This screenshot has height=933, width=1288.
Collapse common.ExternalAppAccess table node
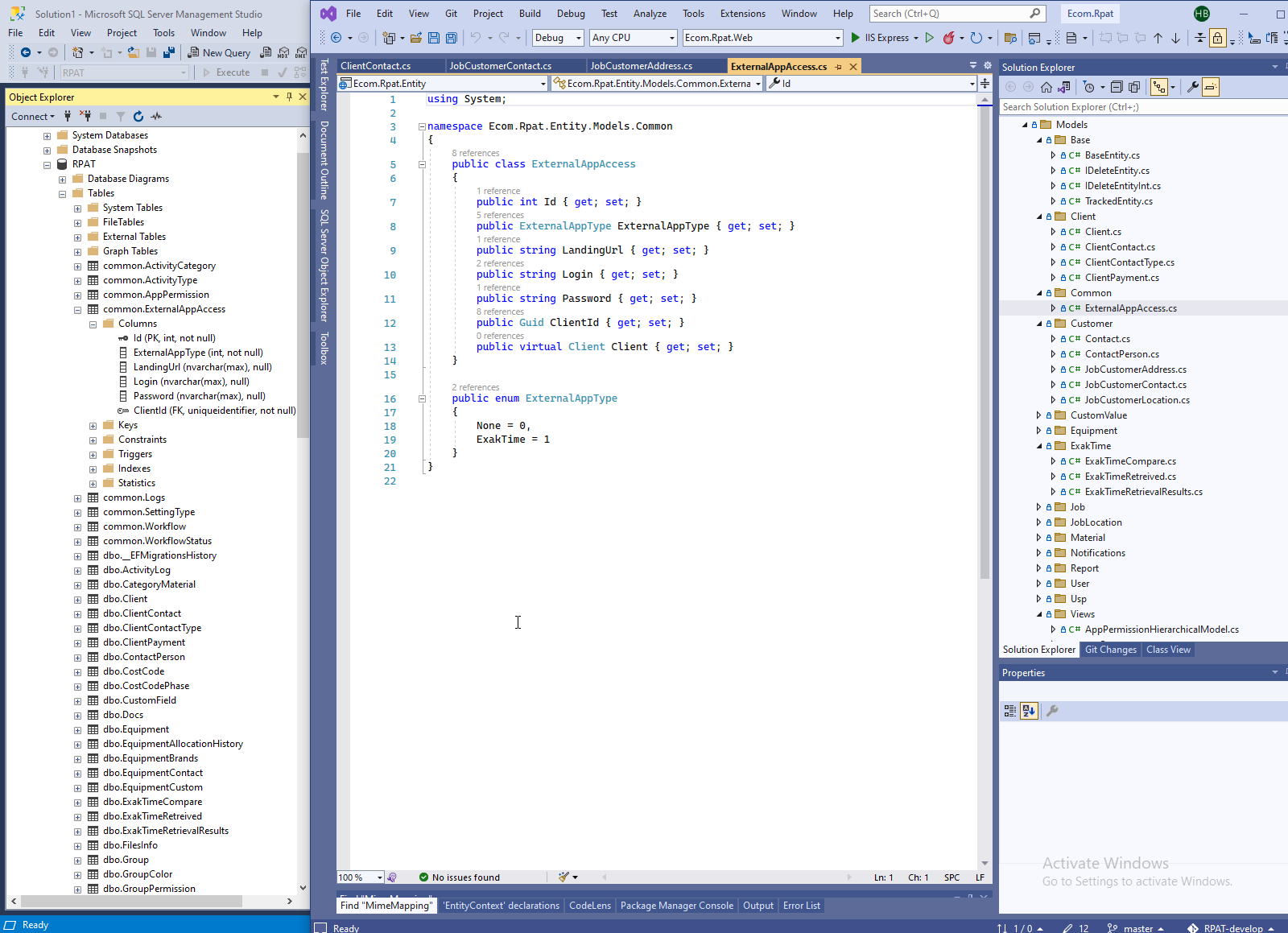tap(77, 309)
